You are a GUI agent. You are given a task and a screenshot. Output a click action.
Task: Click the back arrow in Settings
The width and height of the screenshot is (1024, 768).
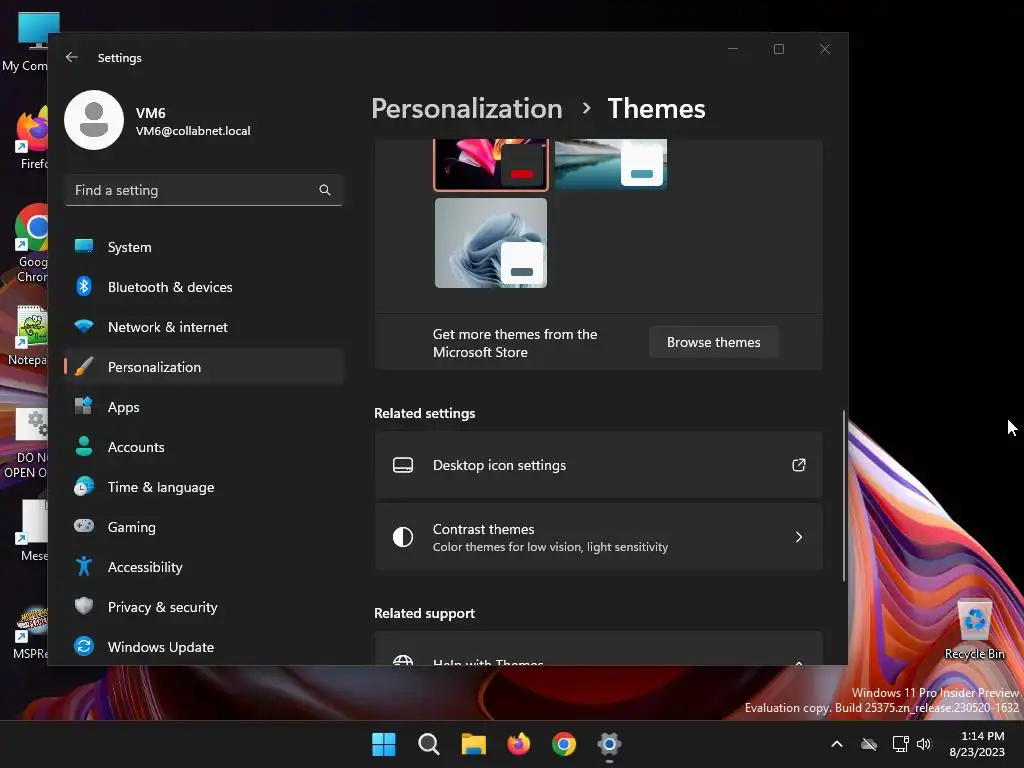pyautogui.click(x=72, y=57)
